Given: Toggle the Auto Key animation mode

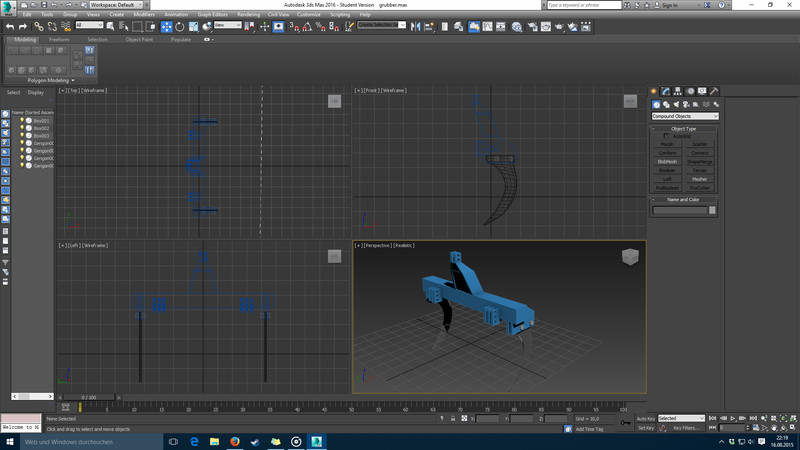Looking at the screenshot, I should click(644, 418).
